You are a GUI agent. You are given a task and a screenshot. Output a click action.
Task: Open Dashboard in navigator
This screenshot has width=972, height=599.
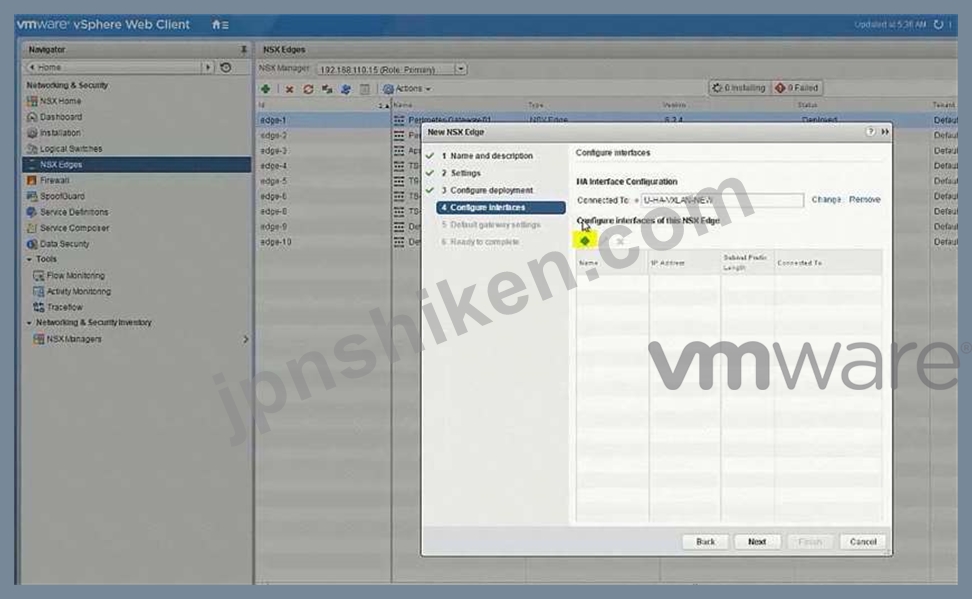55,117
